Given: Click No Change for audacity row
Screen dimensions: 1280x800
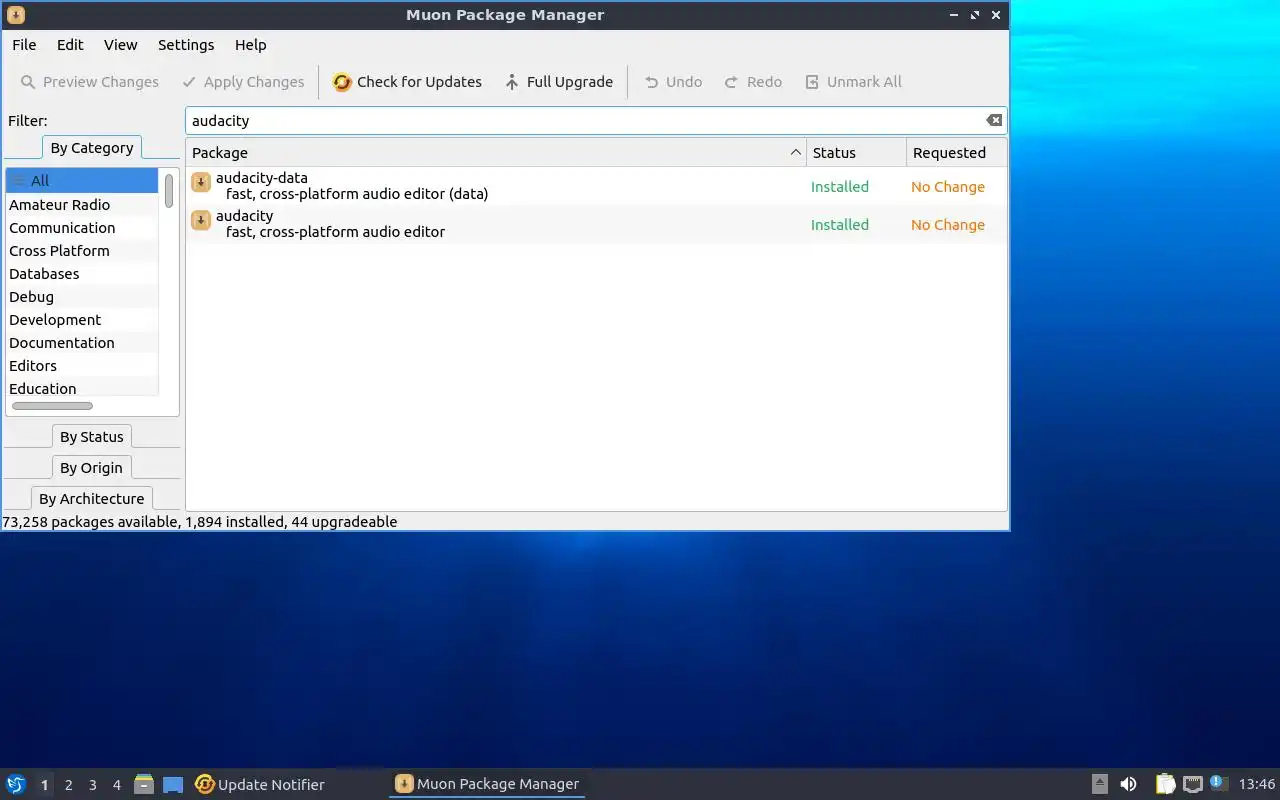Looking at the screenshot, I should 948,225.
